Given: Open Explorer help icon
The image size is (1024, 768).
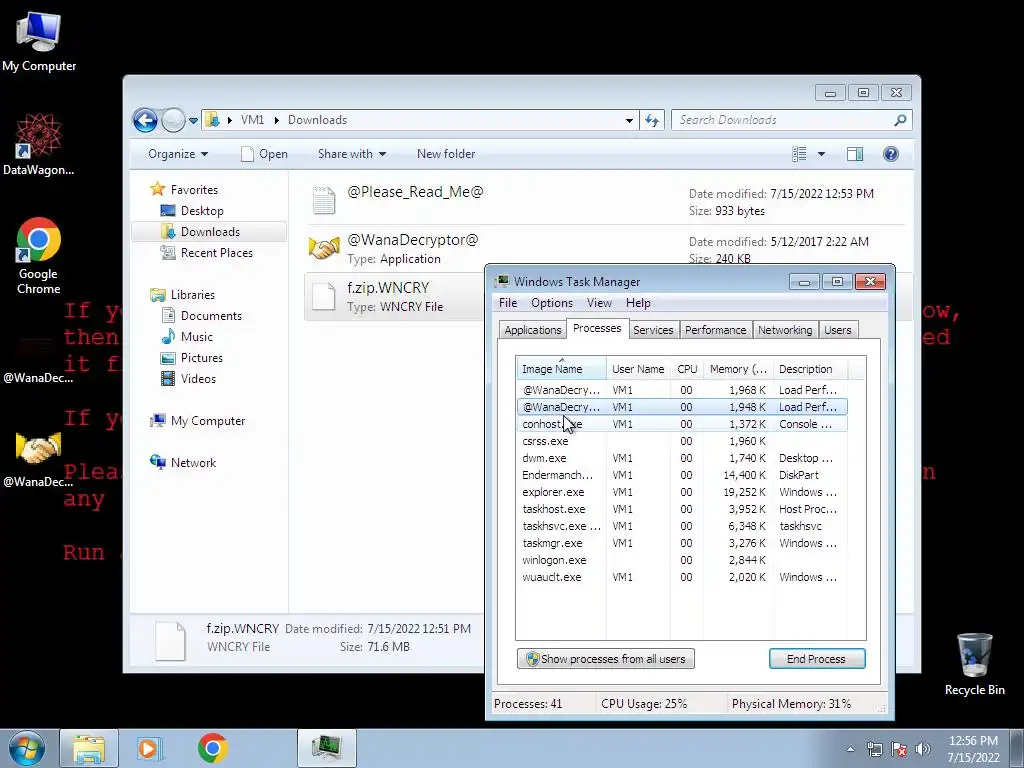Looking at the screenshot, I should [891, 154].
